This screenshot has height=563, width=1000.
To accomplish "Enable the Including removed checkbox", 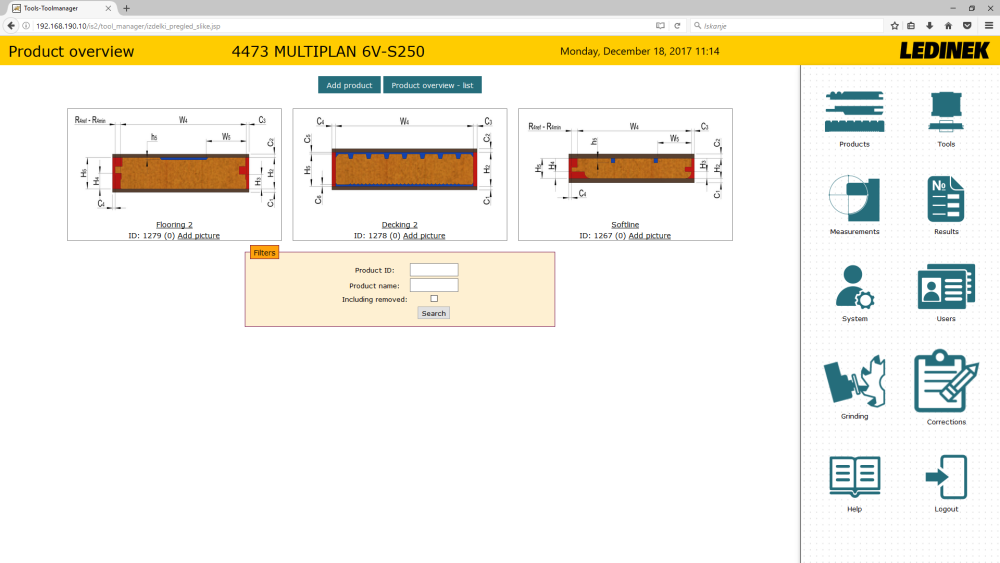I will (434, 298).
